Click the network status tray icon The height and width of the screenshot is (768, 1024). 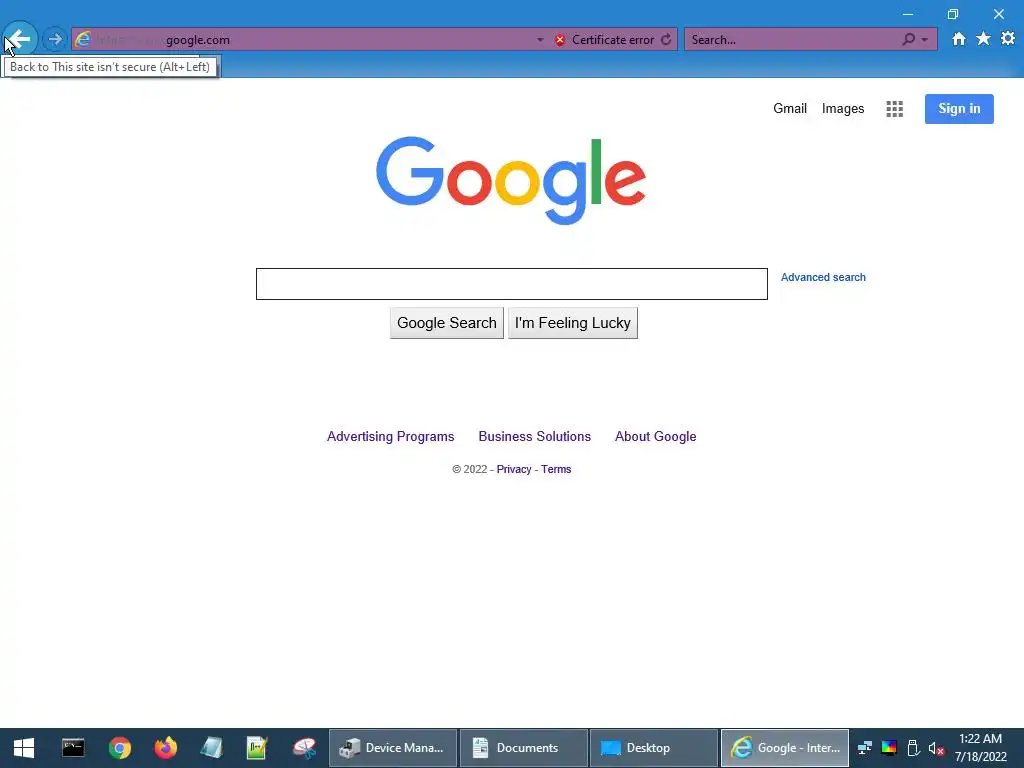pos(865,748)
